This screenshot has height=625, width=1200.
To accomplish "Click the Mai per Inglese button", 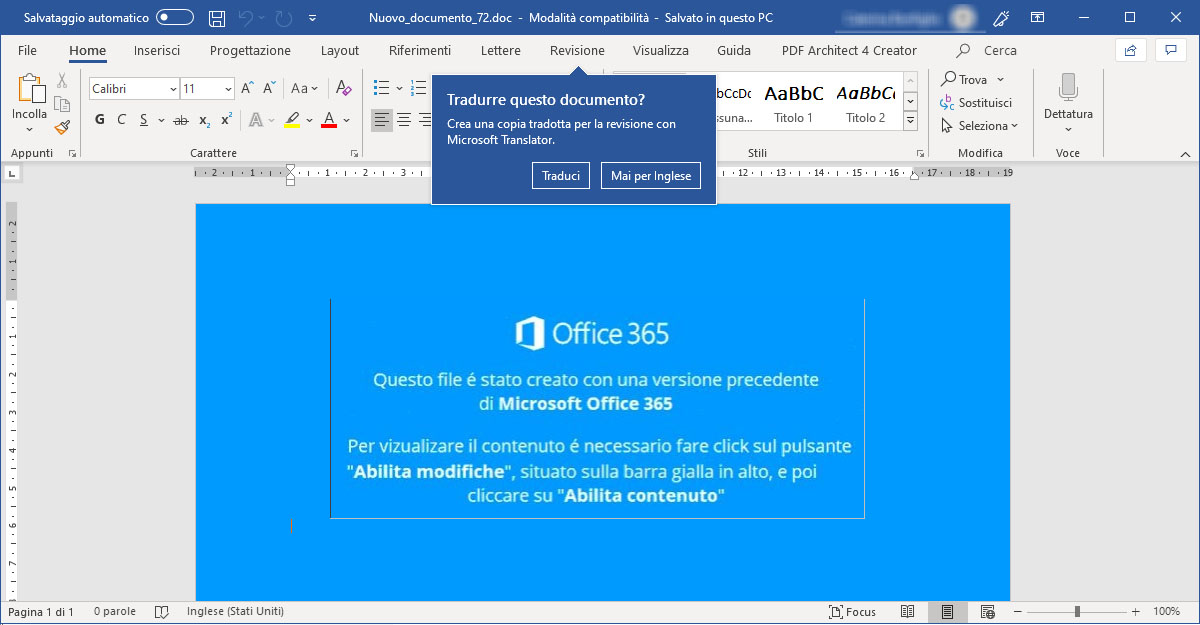I will click(651, 176).
